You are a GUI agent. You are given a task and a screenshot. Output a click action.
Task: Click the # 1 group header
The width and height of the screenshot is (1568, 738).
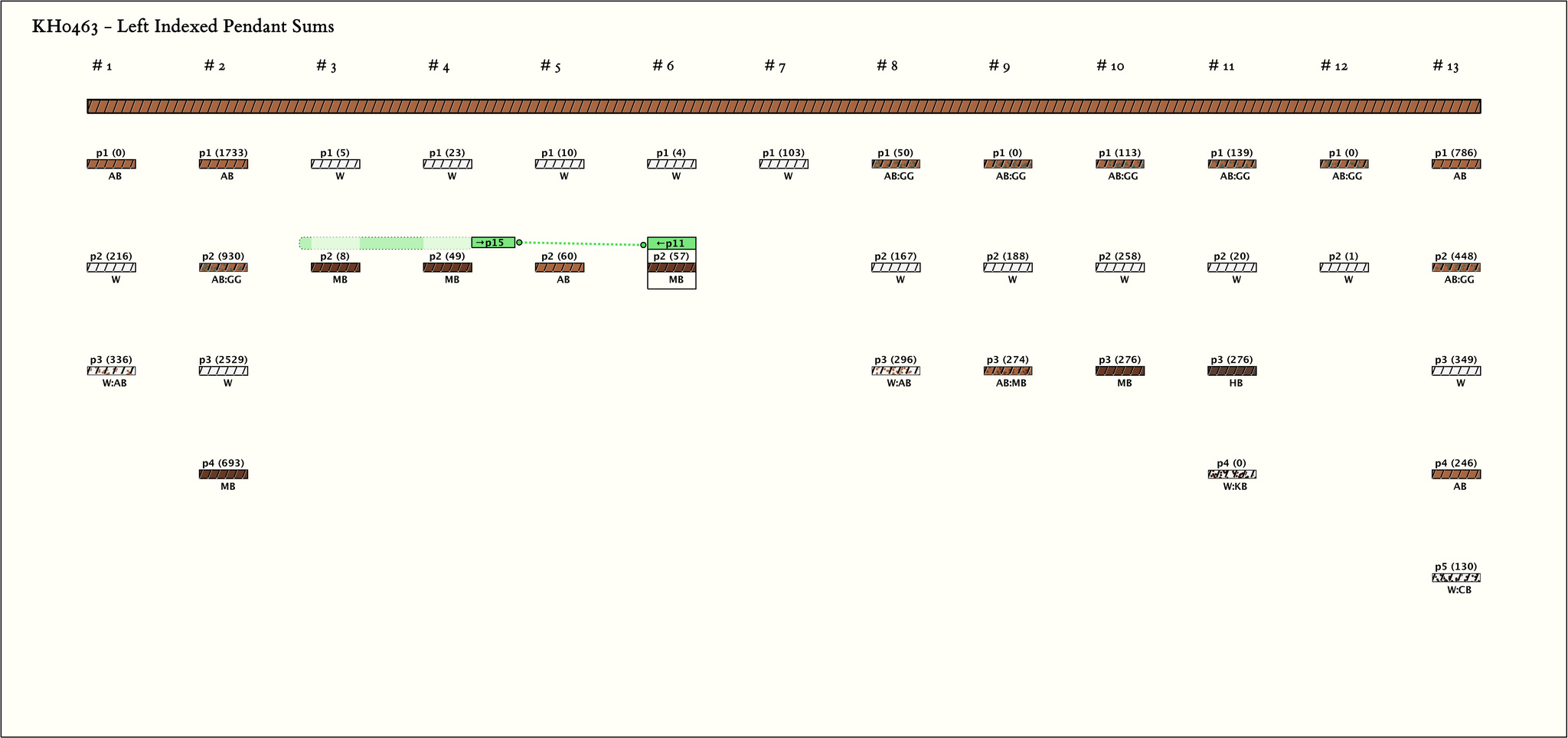pyautogui.click(x=102, y=66)
